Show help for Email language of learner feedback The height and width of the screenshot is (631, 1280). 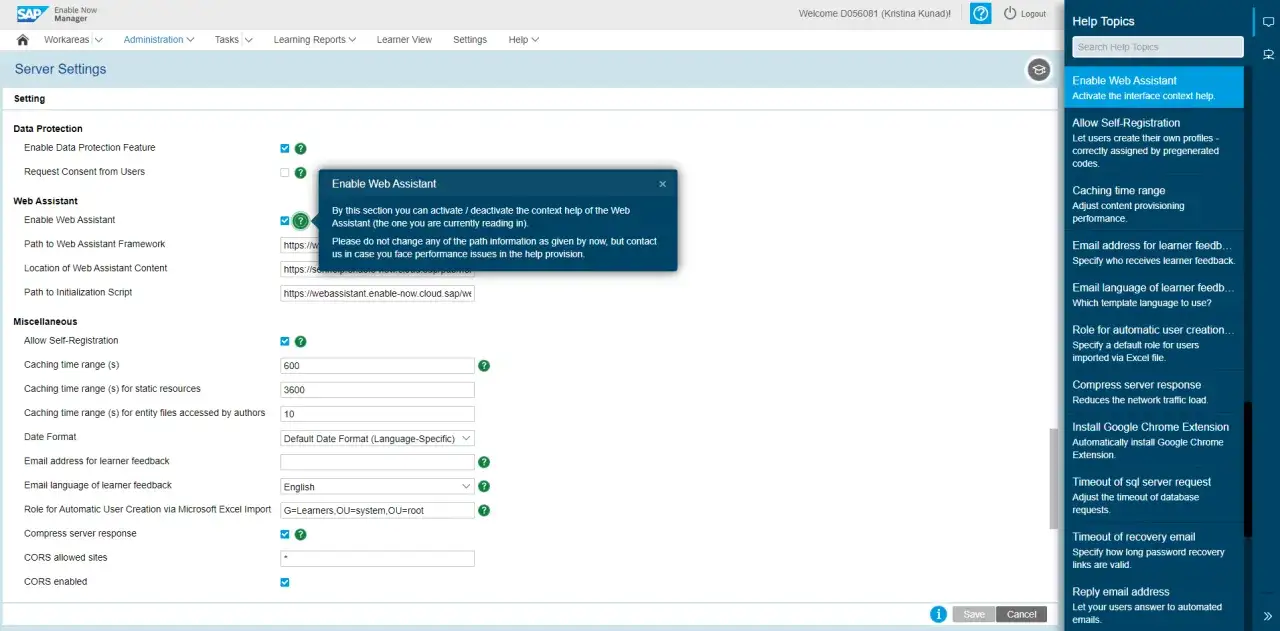point(484,486)
